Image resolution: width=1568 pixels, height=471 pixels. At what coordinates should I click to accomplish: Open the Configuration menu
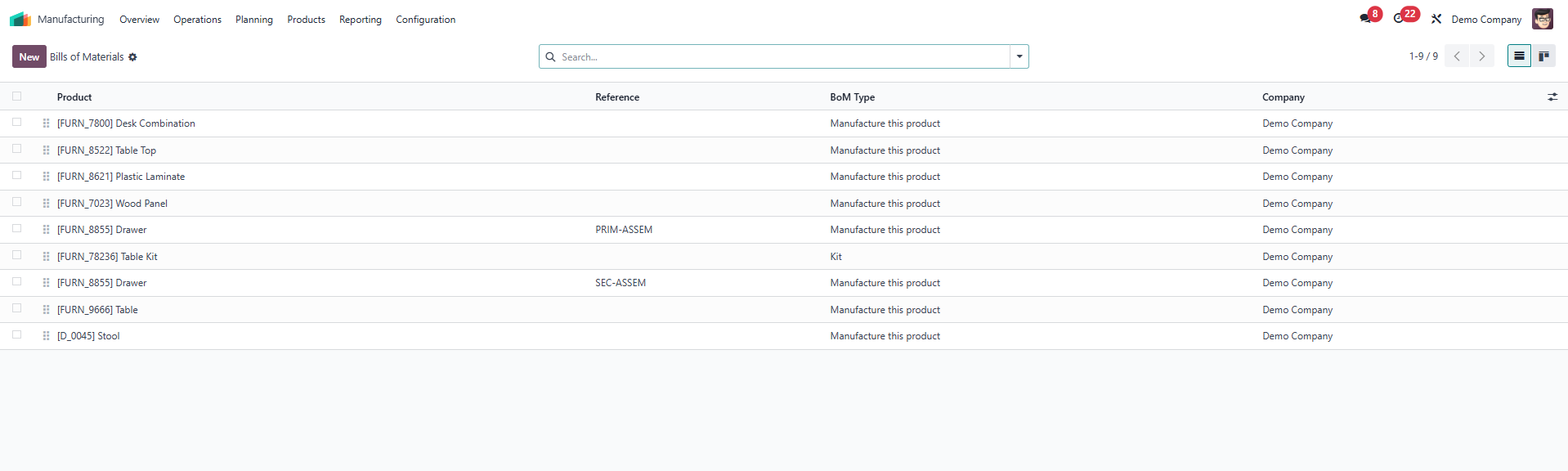point(425,20)
